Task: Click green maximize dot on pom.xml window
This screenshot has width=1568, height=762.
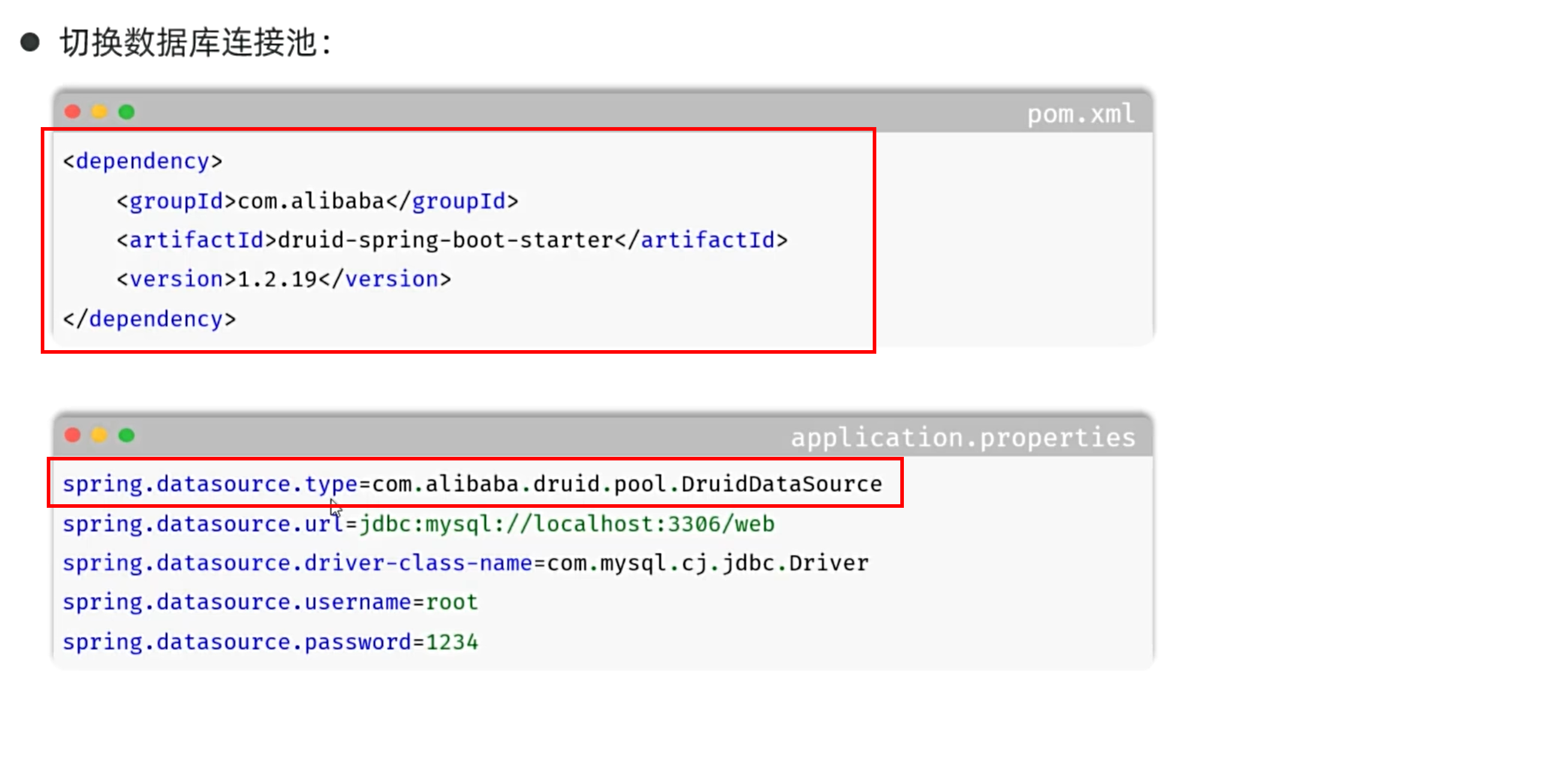Action: [x=126, y=112]
